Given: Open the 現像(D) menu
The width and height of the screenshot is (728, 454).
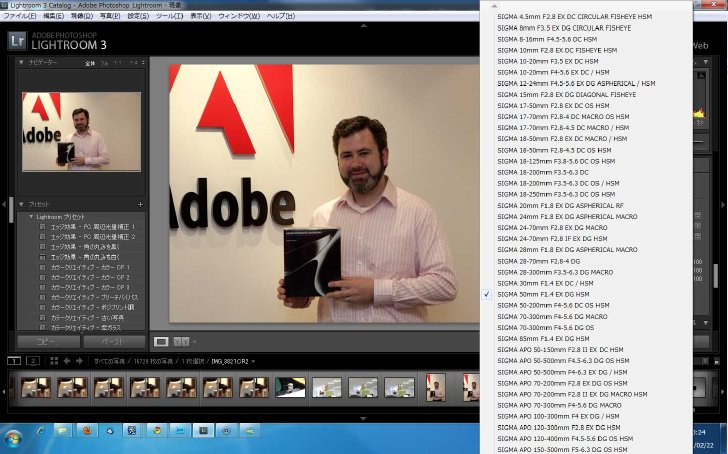Looking at the screenshot, I should click(81, 16).
